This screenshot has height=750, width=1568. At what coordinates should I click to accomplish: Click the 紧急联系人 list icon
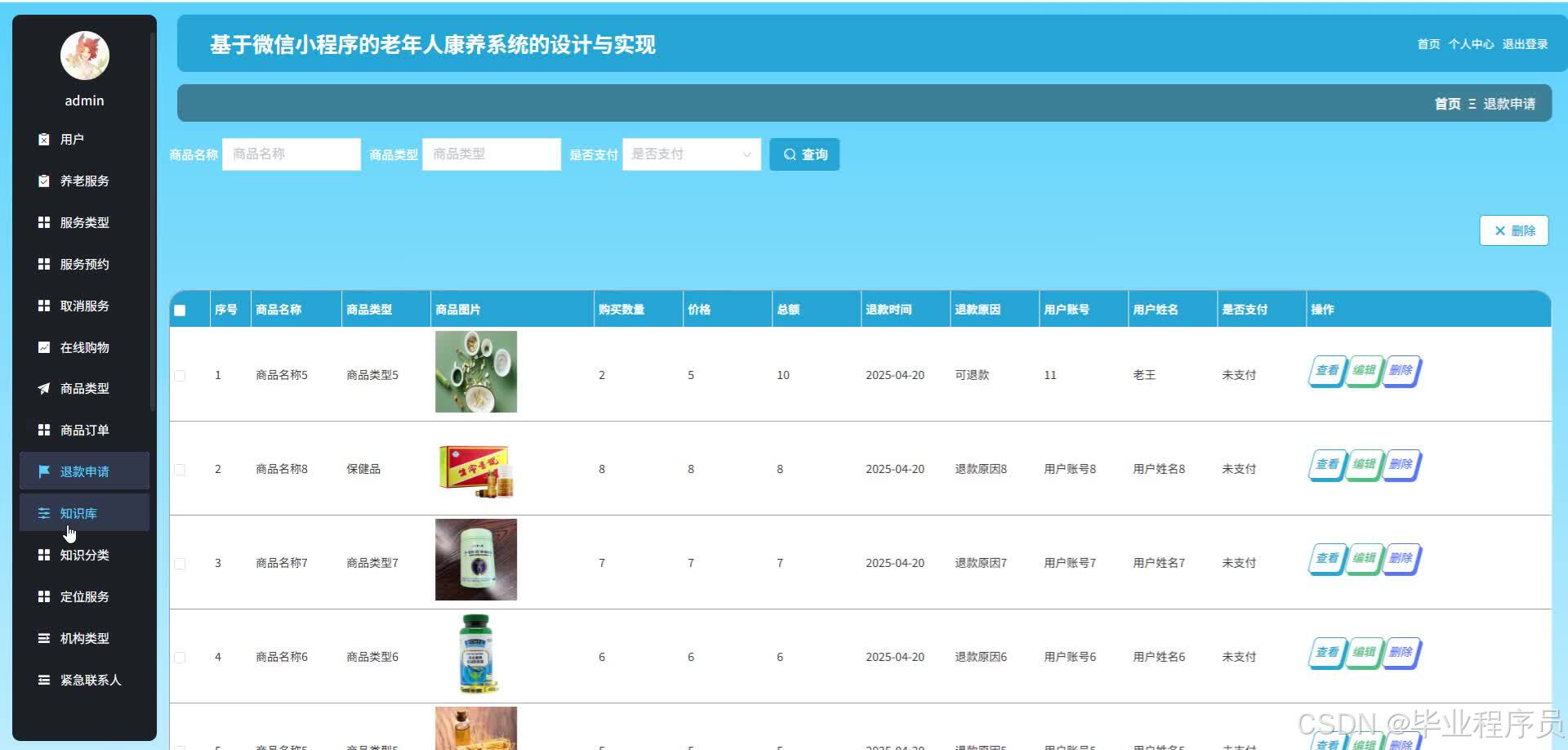(44, 680)
